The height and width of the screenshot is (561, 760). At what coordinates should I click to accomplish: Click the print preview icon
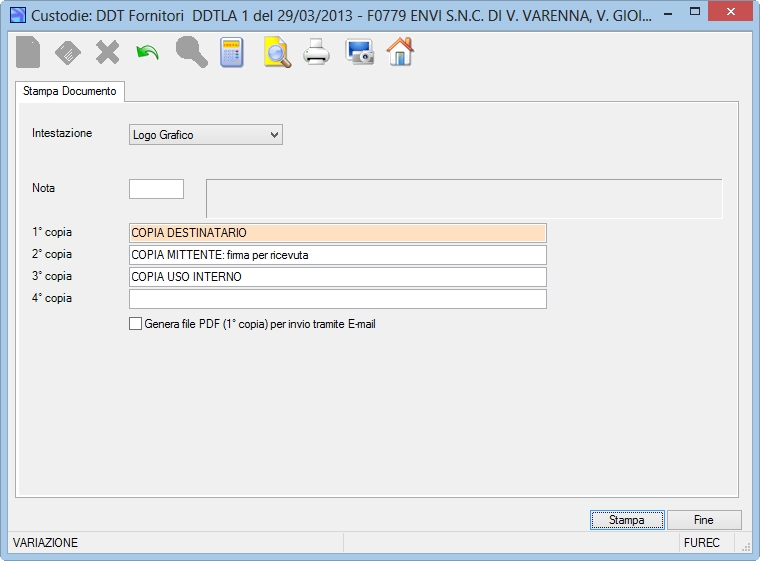pyautogui.click(x=277, y=52)
